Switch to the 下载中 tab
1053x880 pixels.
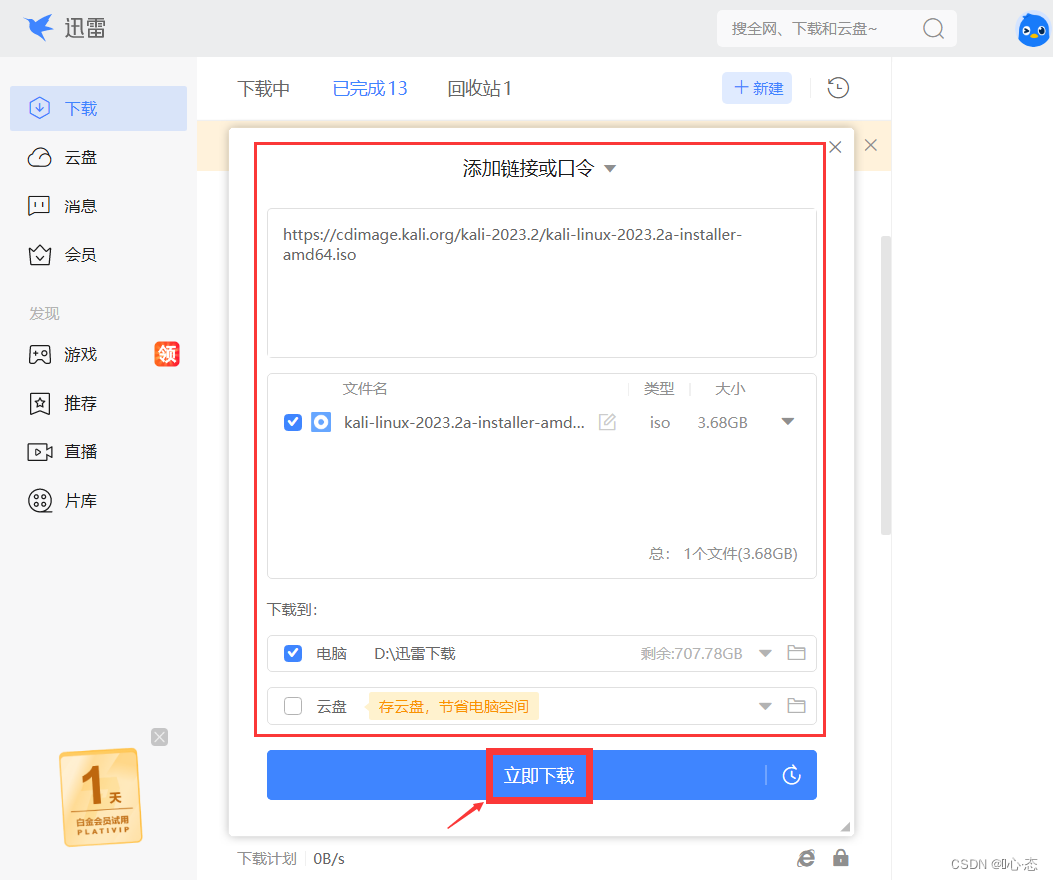pyautogui.click(x=263, y=88)
